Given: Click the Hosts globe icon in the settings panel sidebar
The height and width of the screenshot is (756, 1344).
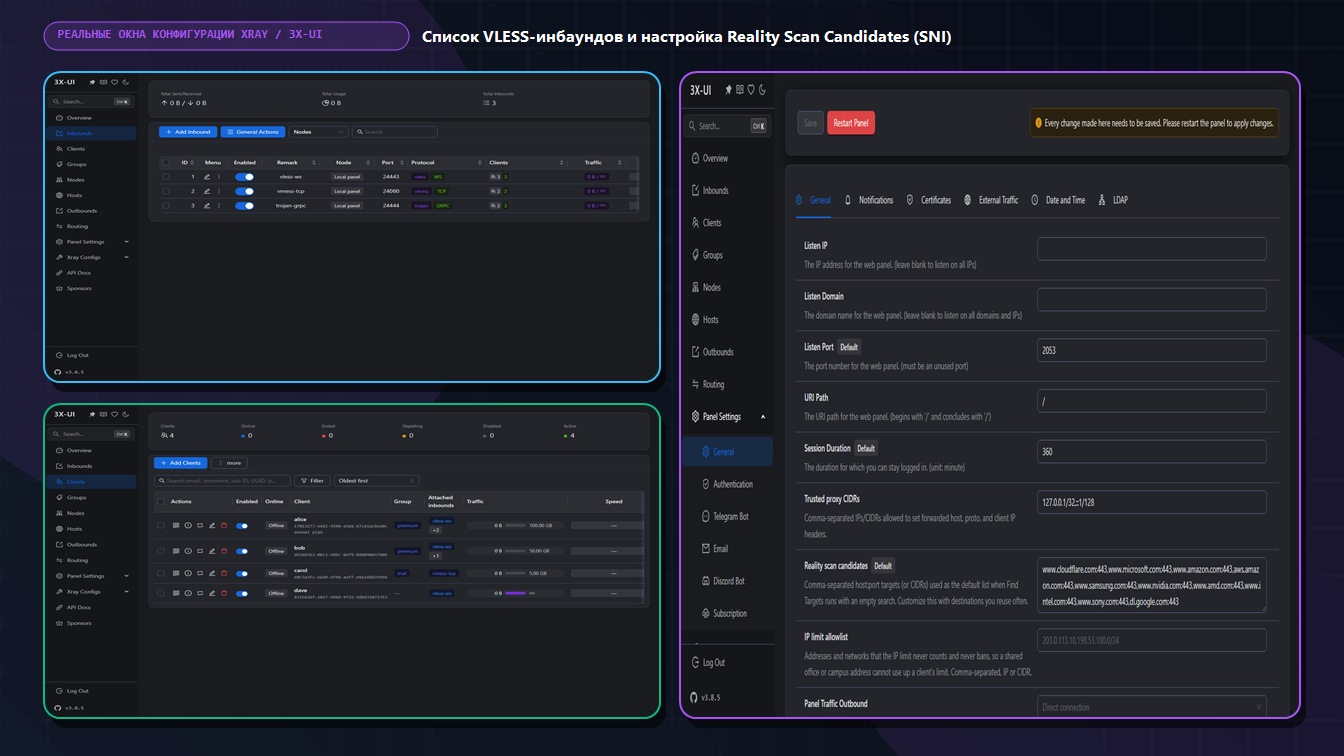Looking at the screenshot, I should [x=696, y=320].
